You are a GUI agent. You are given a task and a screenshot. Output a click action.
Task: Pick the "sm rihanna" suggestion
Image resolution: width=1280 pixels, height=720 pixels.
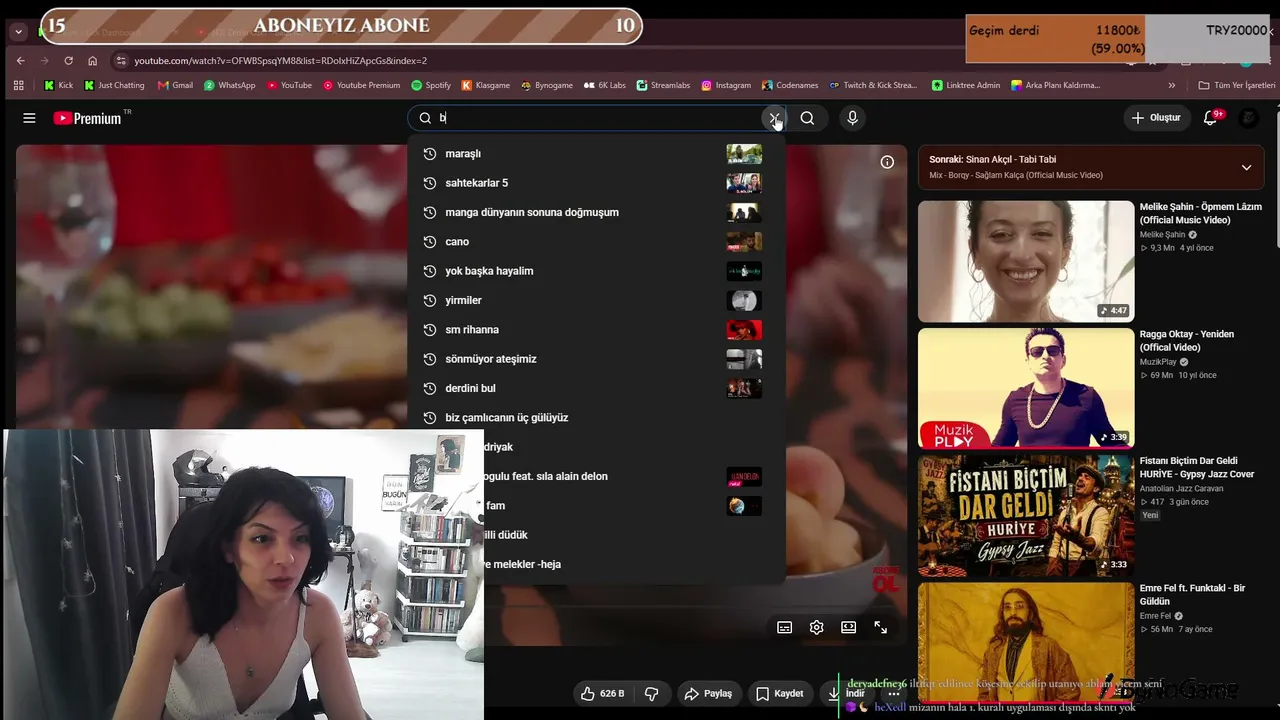(x=596, y=330)
